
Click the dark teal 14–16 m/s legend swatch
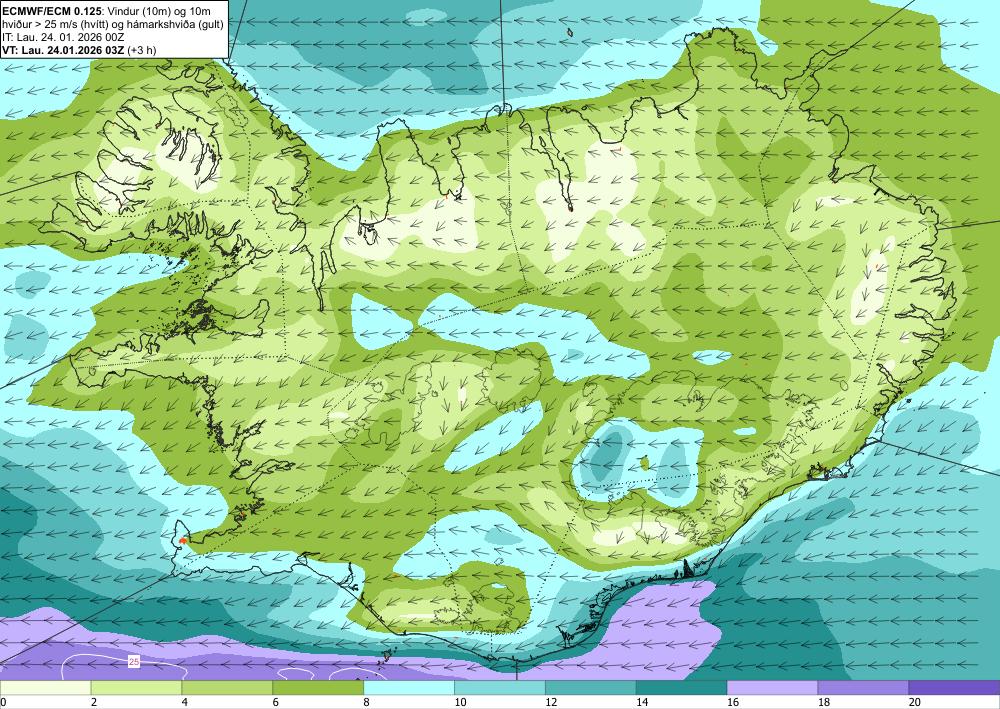pyautogui.click(x=681, y=688)
